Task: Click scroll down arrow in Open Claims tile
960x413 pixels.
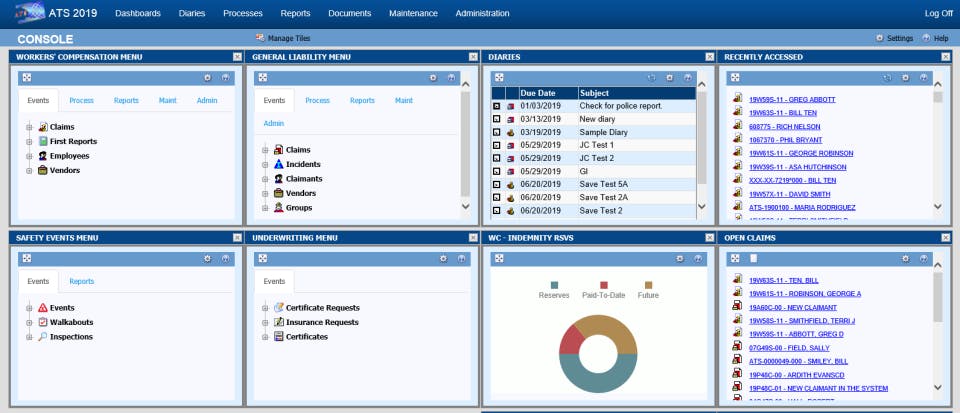Action: click(x=937, y=387)
